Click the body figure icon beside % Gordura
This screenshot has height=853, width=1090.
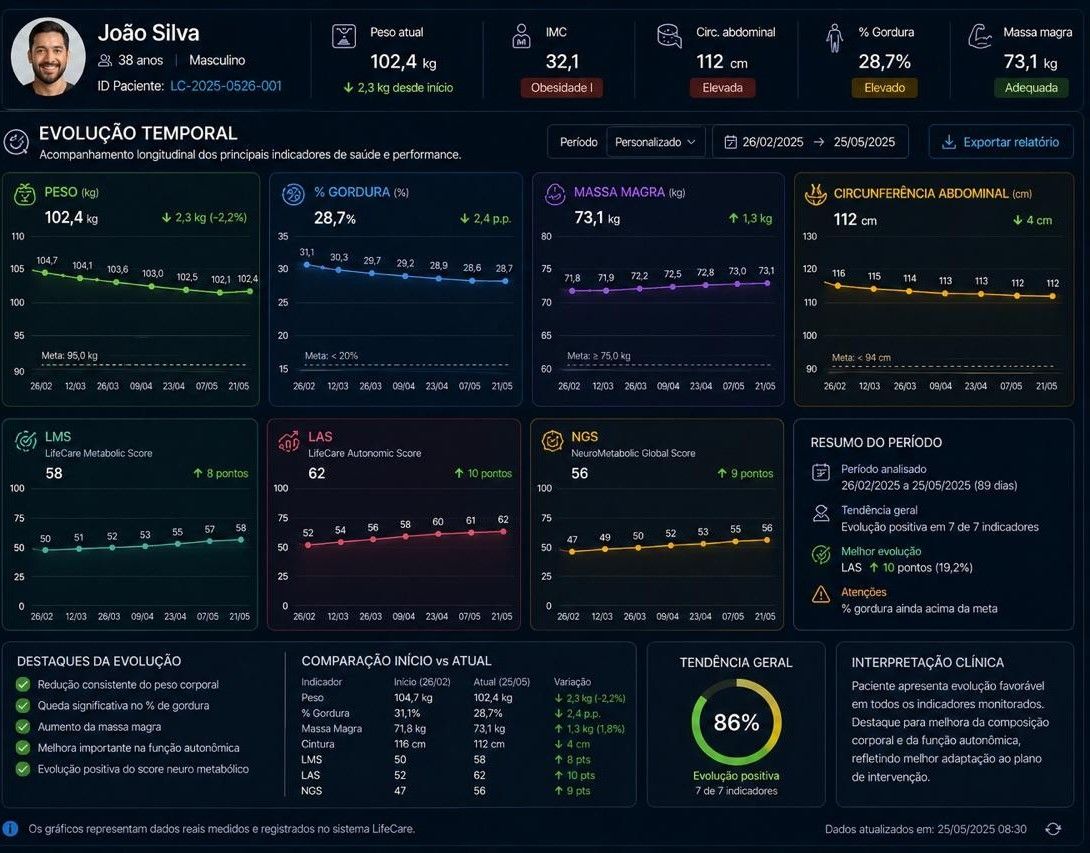click(834, 38)
